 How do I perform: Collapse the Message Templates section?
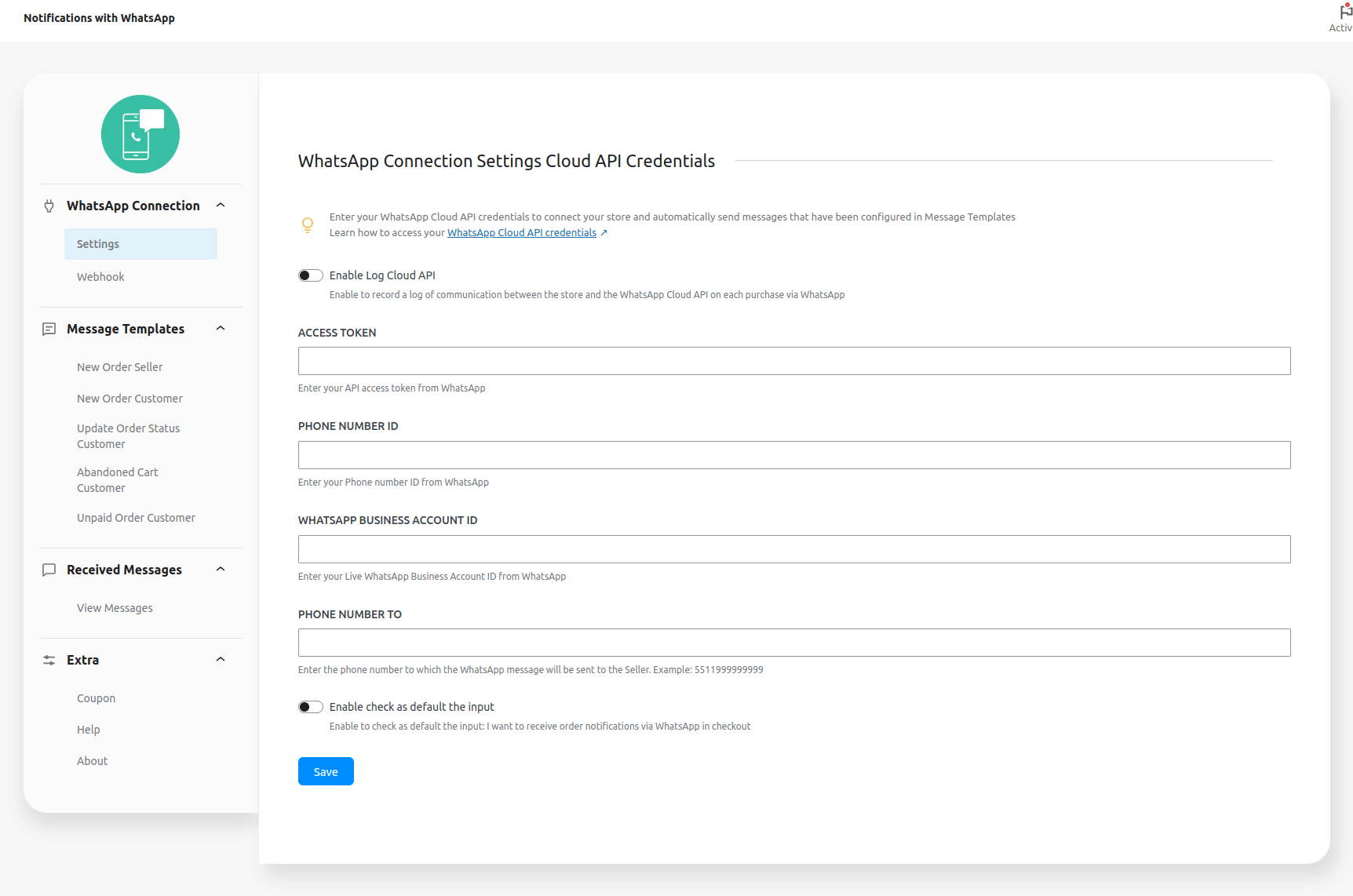(x=220, y=328)
